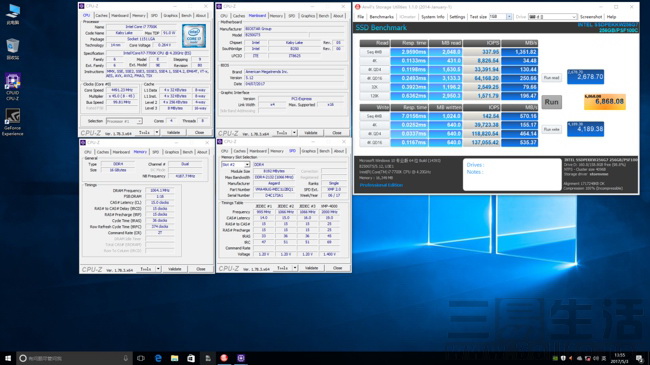Open the Processor #1 selection dropdown
The image size is (650, 365).
[124, 121]
